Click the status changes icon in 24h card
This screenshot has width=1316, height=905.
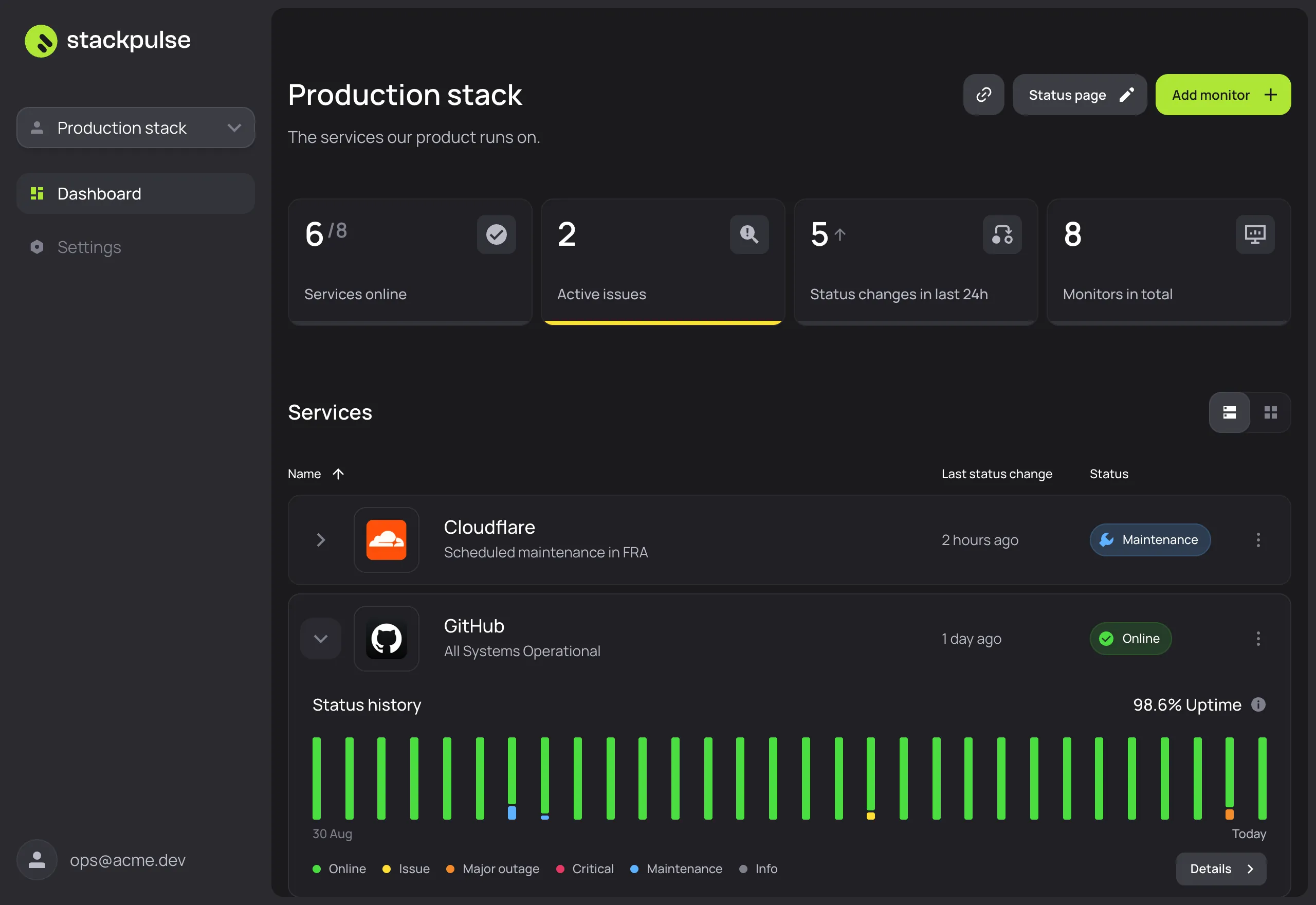1001,234
